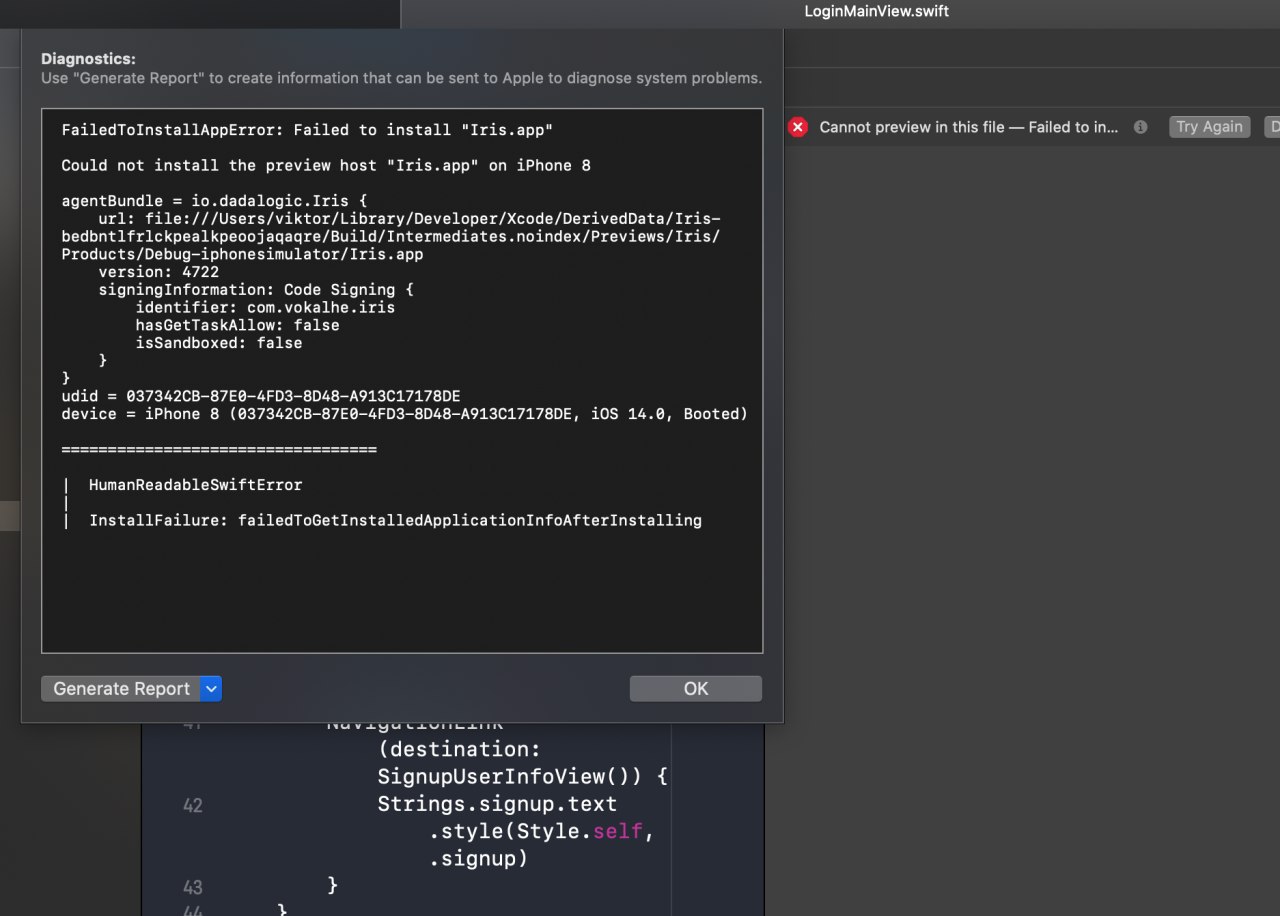Click the OK button in Diagnostics dialog

pyautogui.click(x=695, y=688)
